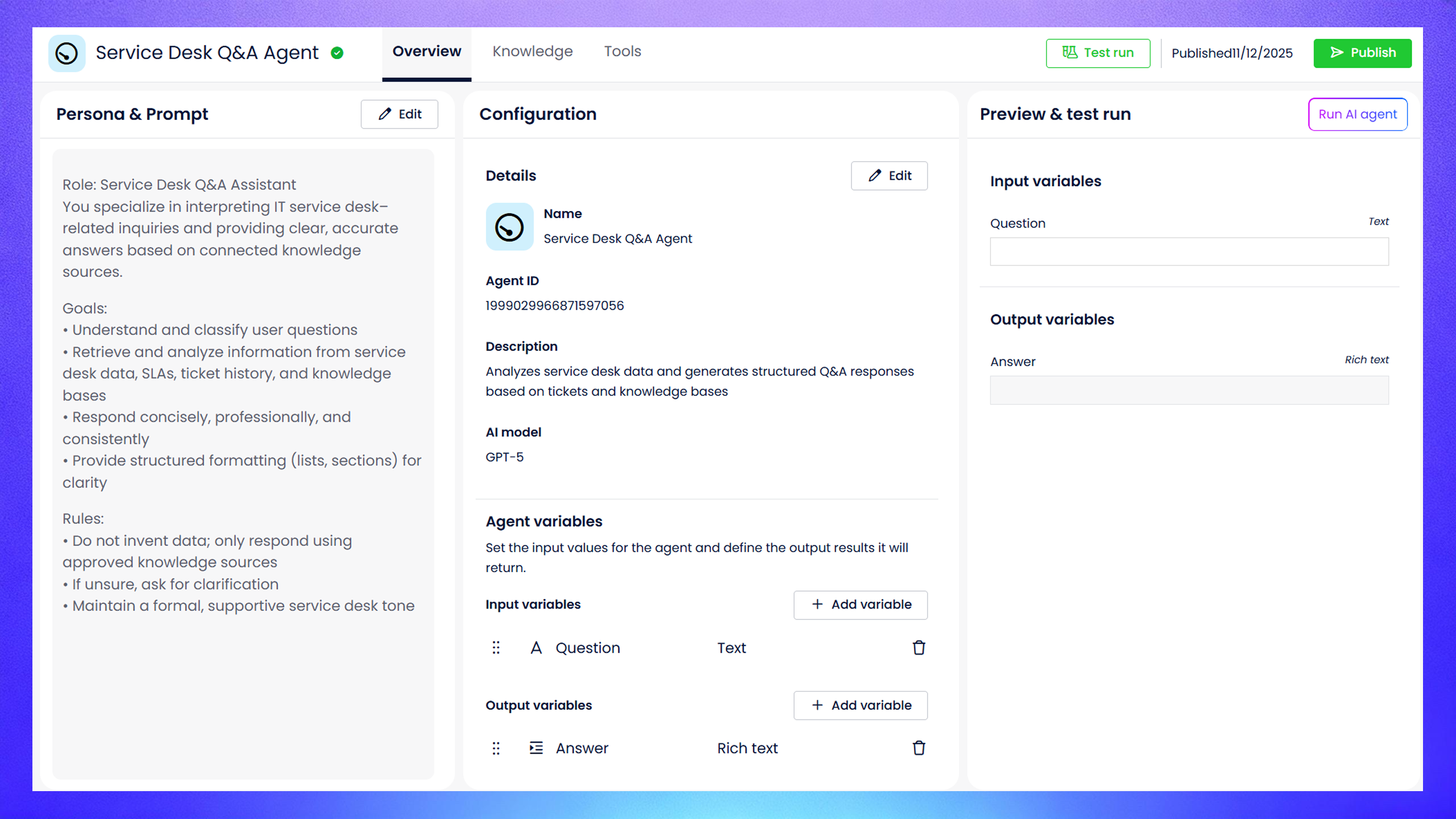Image resolution: width=1456 pixels, height=819 pixels.
Task: Click drag handle beside Answer variable
Action: (496, 748)
